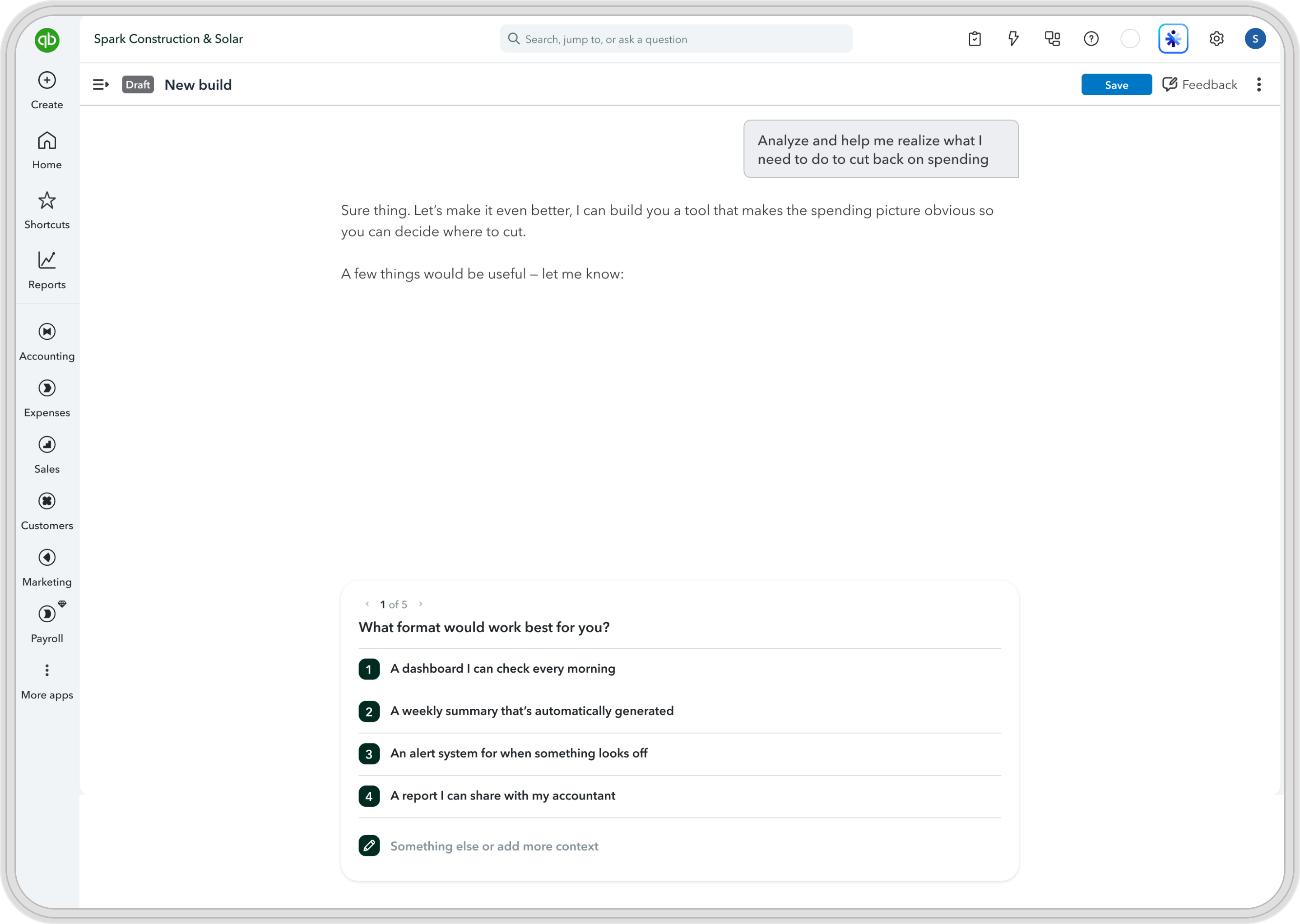Click the 'New build' title
The width and height of the screenshot is (1300, 924).
coord(198,85)
